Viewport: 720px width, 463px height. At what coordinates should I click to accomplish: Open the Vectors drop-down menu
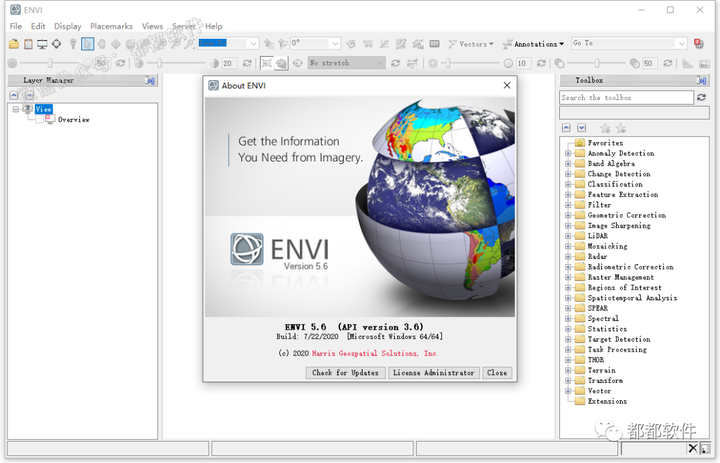click(x=471, y=44)
